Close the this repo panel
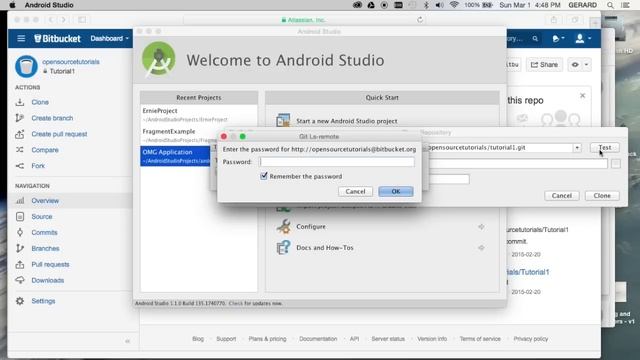640x360 pixels. pyautogui.click(x=582, y=96)
